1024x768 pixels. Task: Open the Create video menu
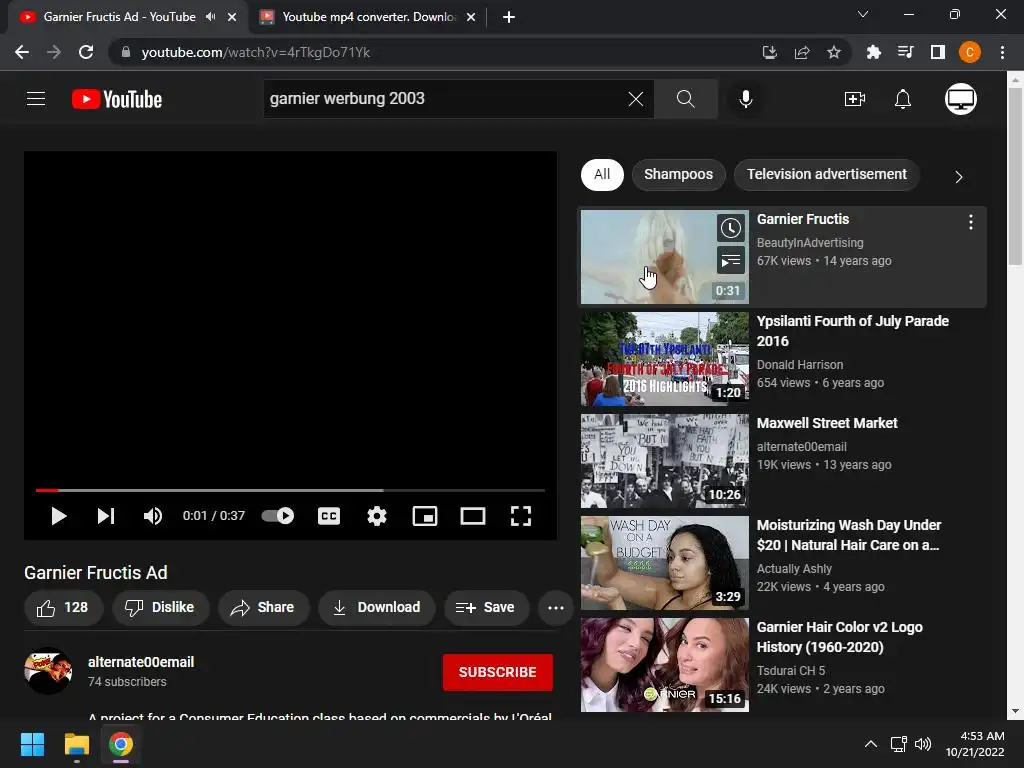click(854, 99)
